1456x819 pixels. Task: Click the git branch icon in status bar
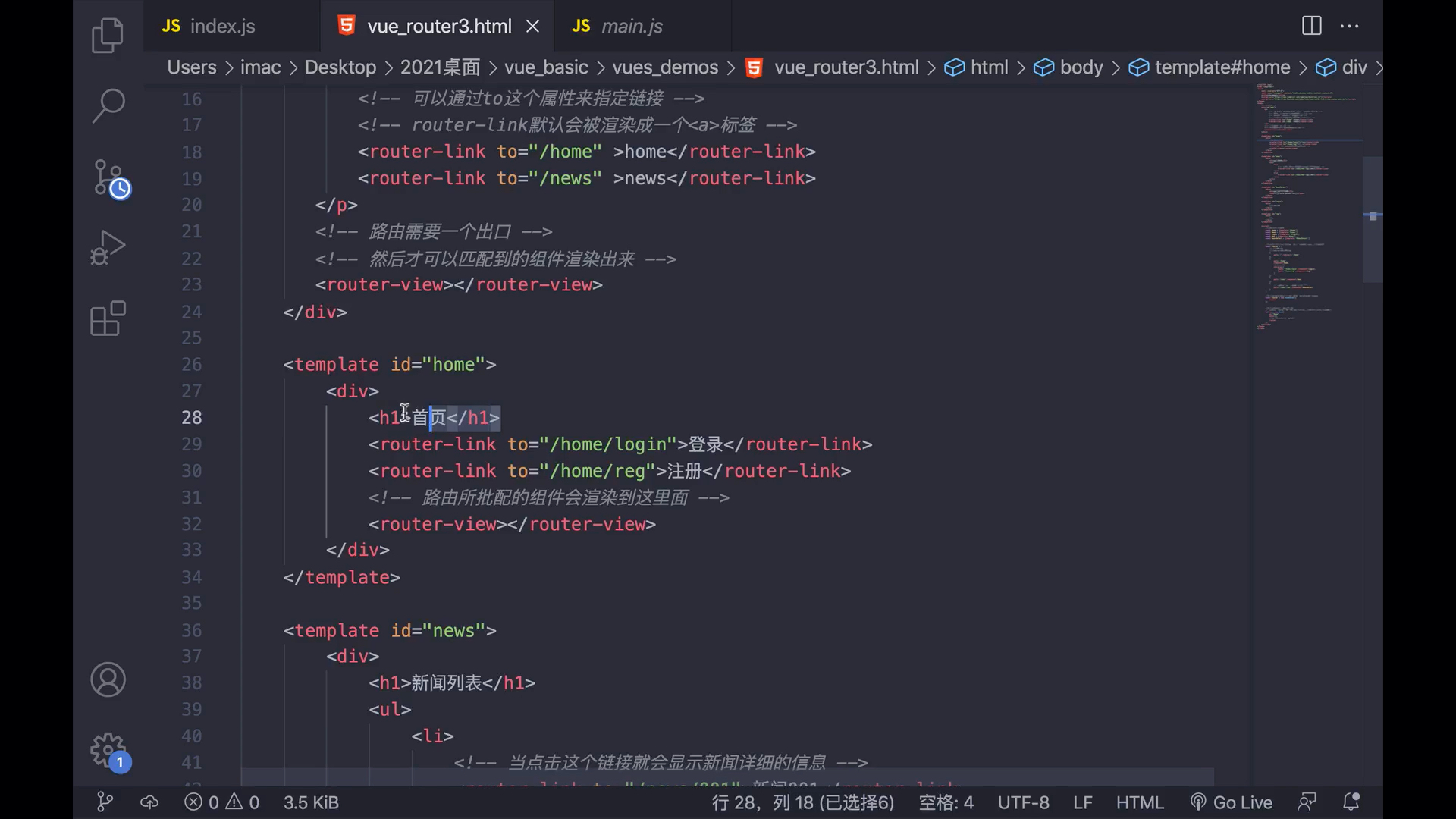click(x=105, y=802)
